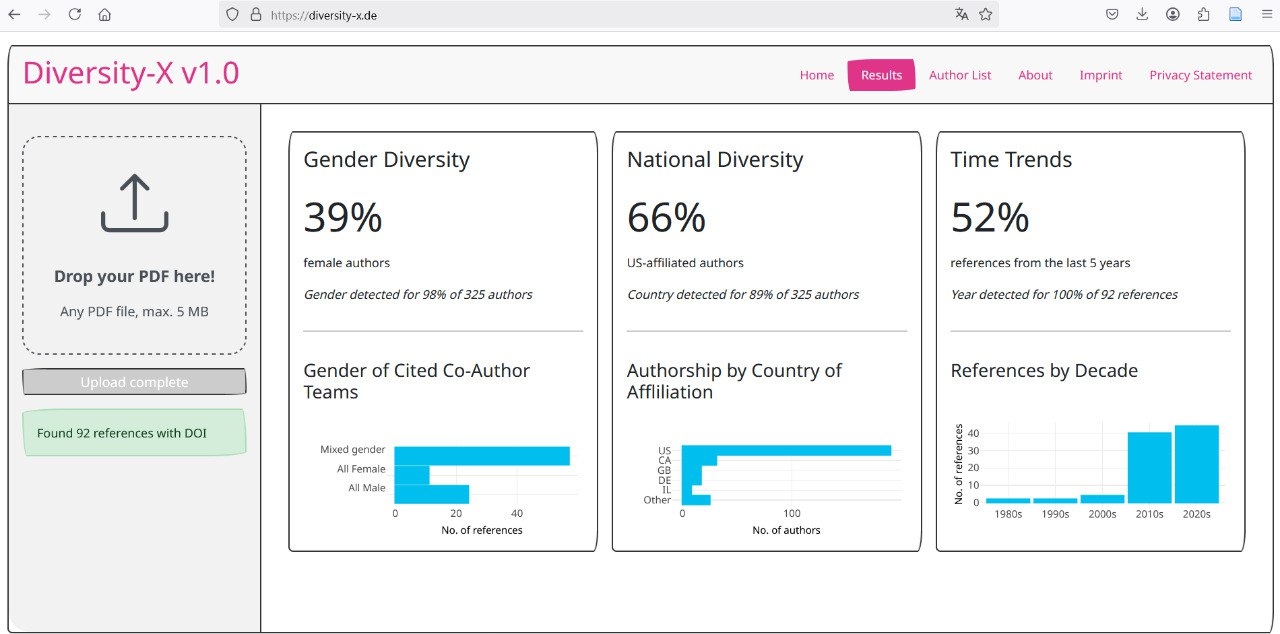Open the Firefox account profile icon

1173,15
